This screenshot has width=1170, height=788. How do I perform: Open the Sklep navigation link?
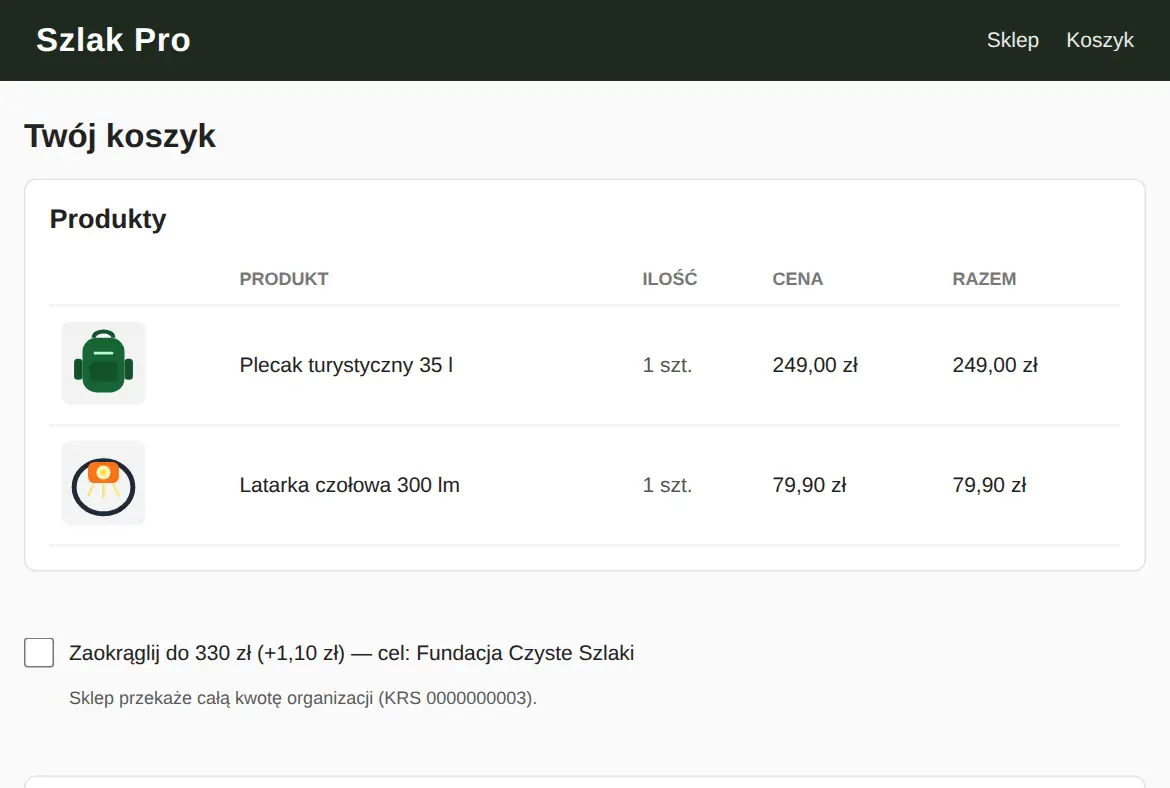coord(1013,40)
